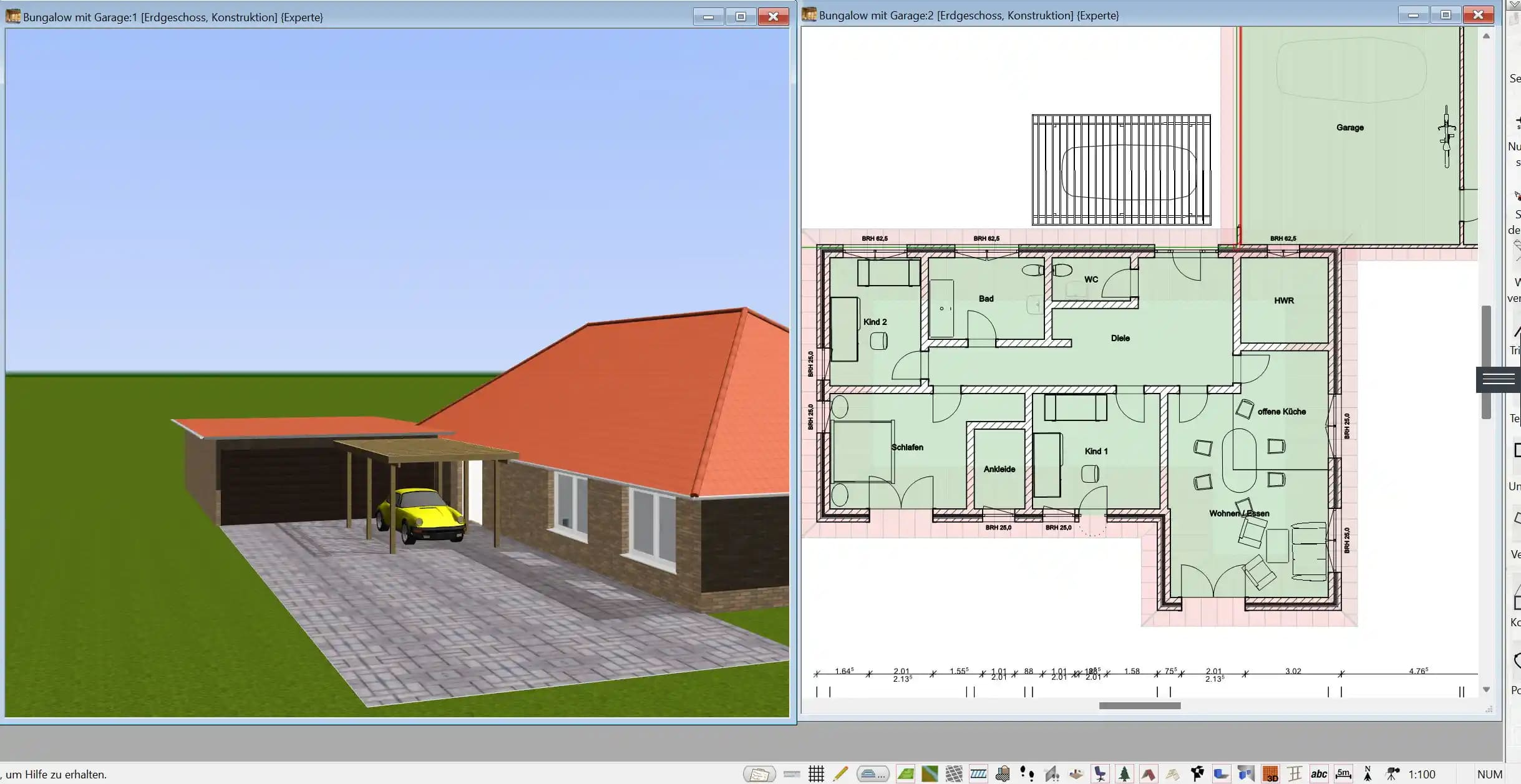This screenshot has height=784, width=1521.
Task: Click the app icon in Bungalow mit Garage:1 title bar
Action: (x=12, y=16)
